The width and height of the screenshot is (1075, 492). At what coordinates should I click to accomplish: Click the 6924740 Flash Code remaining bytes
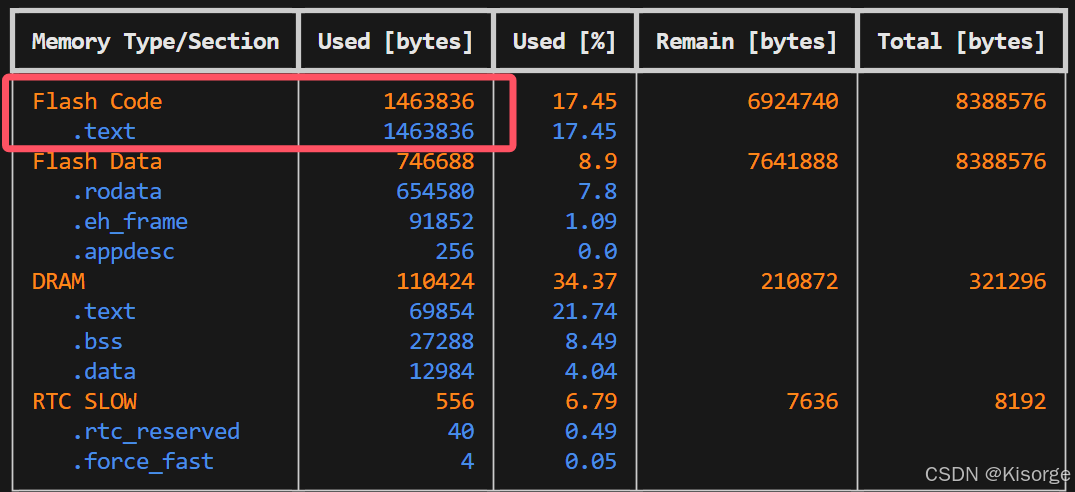[x=793, y=101]
